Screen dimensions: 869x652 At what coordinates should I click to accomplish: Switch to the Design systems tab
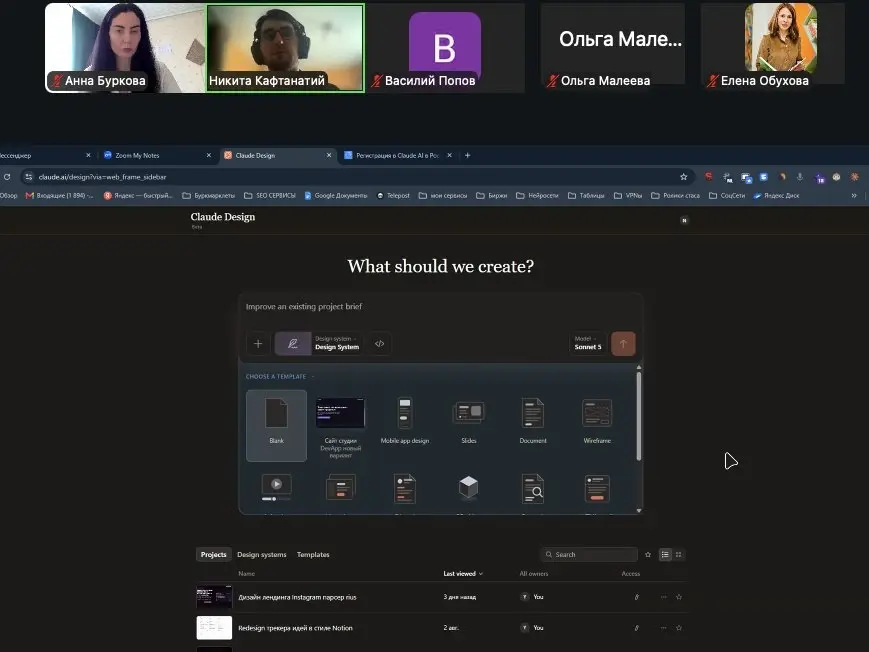pos(262,554)
